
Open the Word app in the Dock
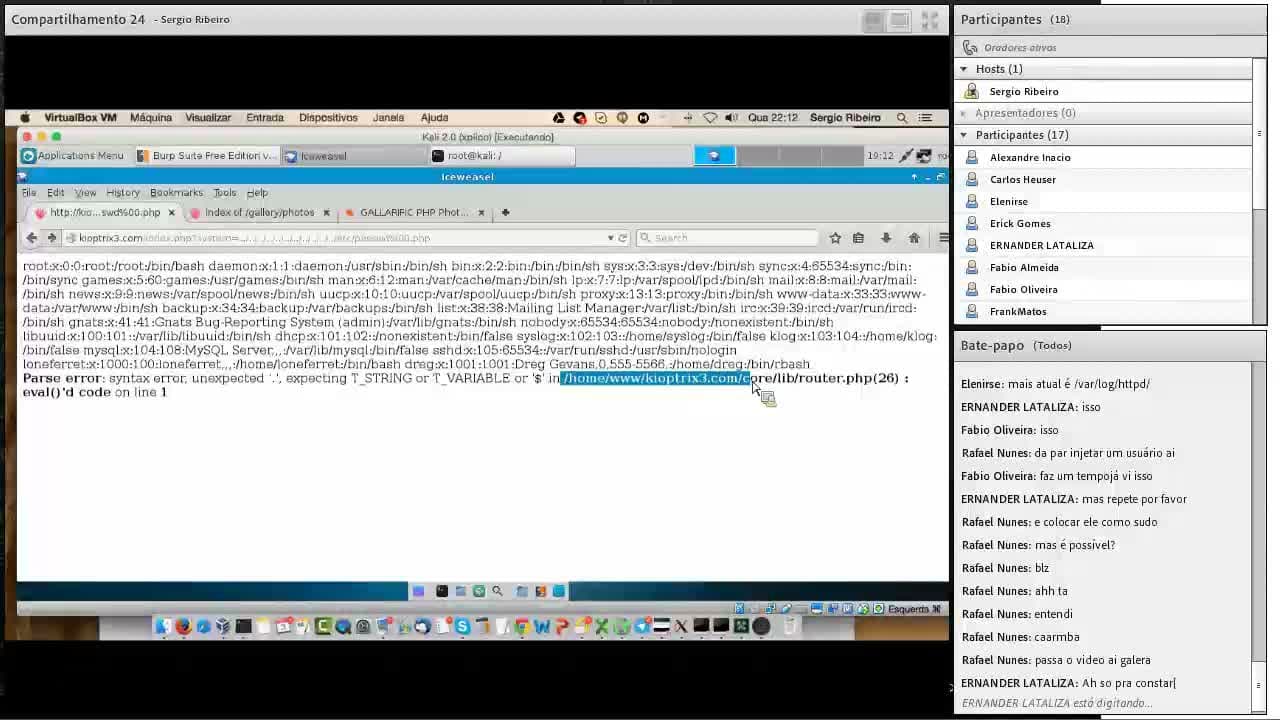(542, 627)
